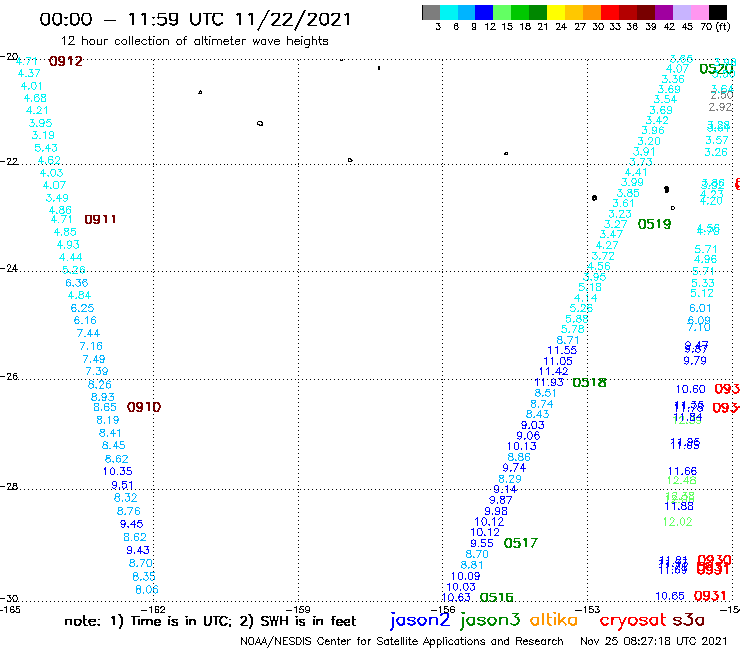Viewport: 740px width, 650px height.
Task: Select the green time marker 0518
Action: [589, 382]
